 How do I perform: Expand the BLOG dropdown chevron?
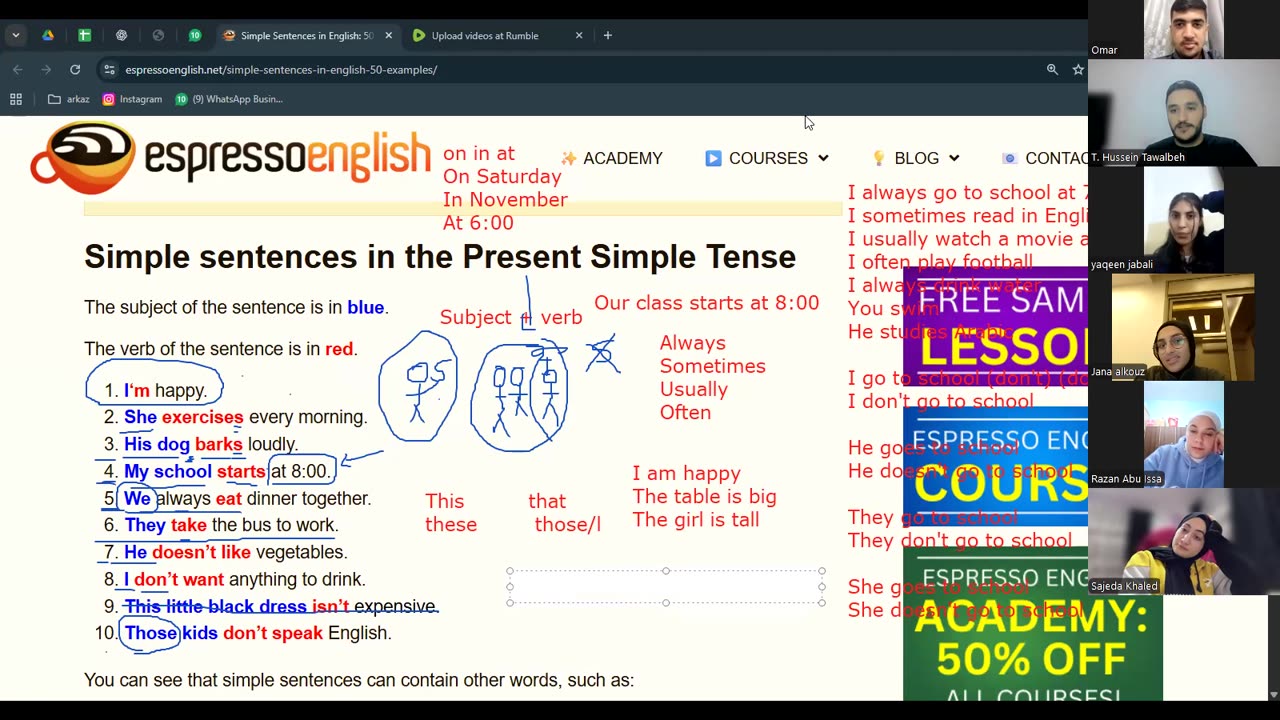click(x=954, y=158)
